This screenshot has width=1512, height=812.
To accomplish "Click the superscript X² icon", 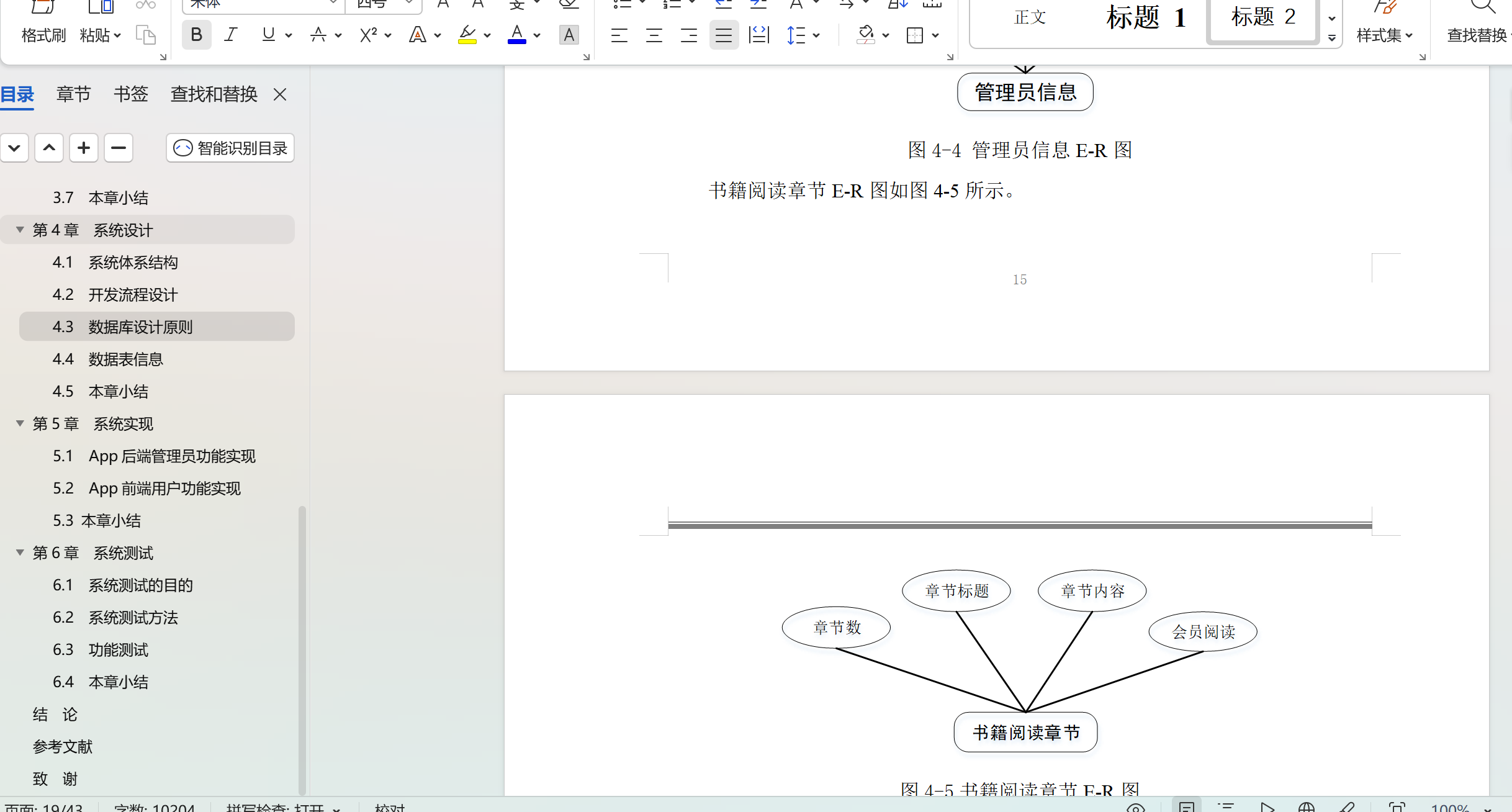I will (368, 35).
